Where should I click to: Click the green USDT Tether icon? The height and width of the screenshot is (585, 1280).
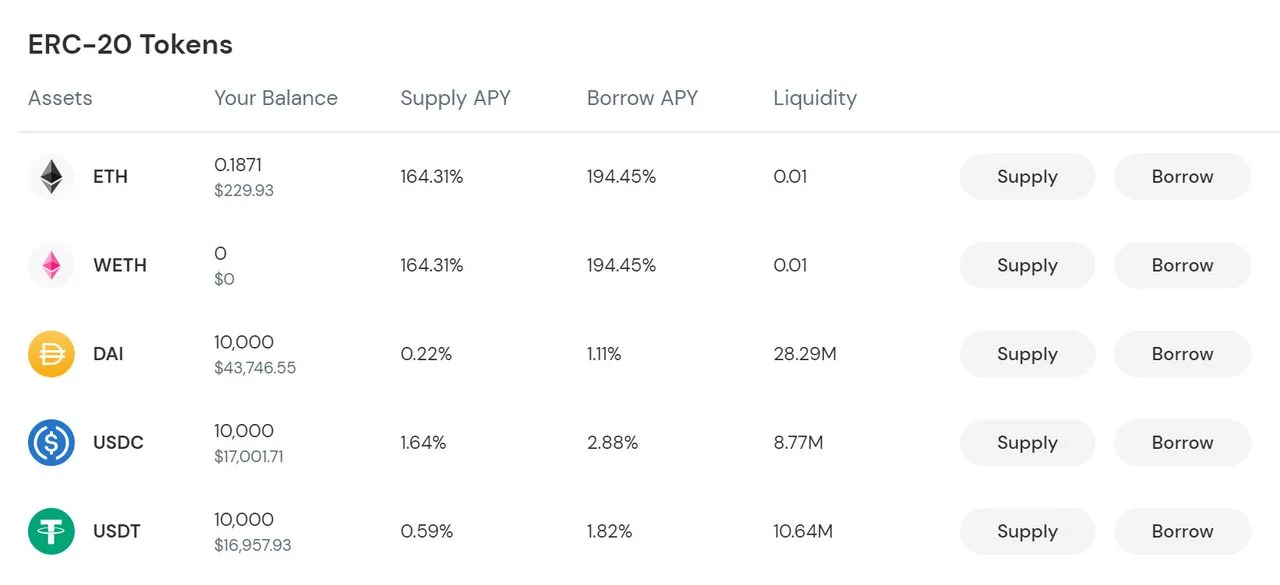pos(51,531)
